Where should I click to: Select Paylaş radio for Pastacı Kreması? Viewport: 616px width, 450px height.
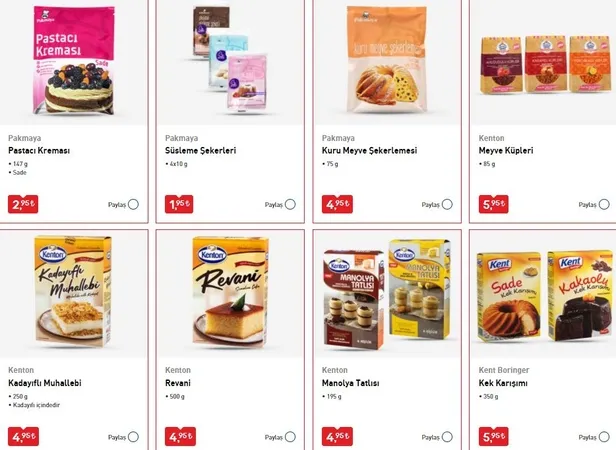[x=133, y=204]
